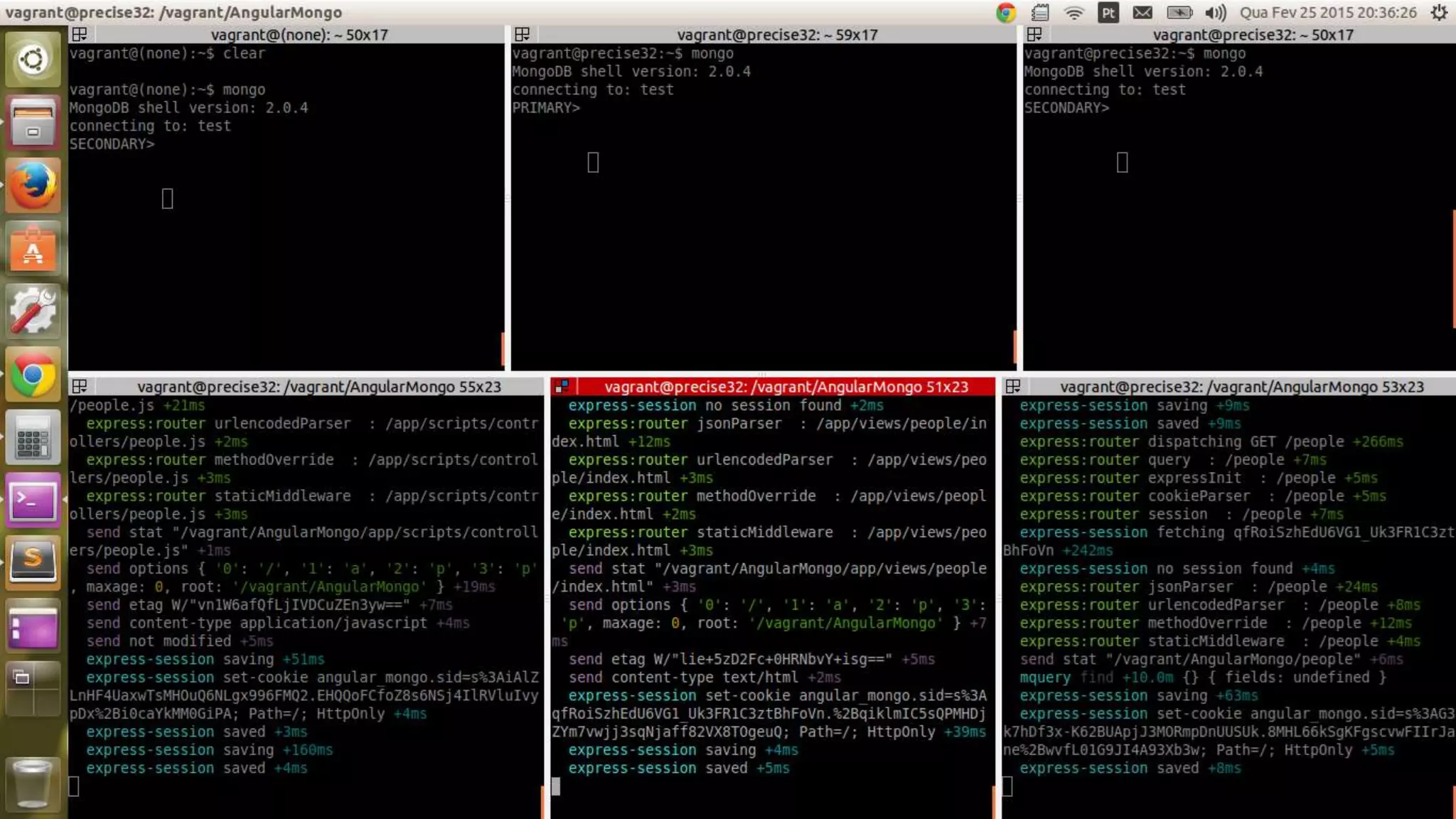1456x819 pixels.
Task: Open group menu of the 51x23 red-titled pane
Action: [562, 387]
